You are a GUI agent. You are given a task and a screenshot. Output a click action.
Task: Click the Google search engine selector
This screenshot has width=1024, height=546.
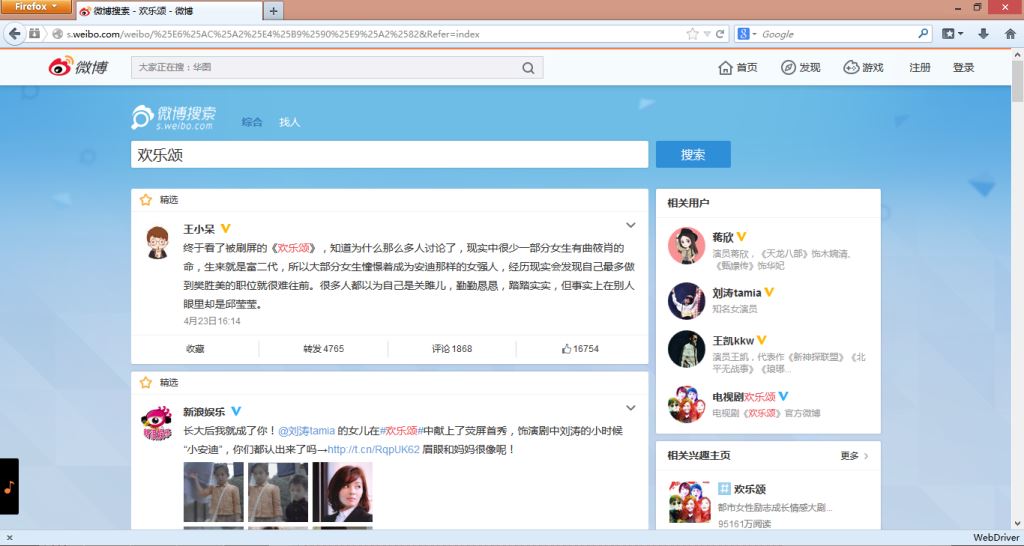click(747, 34)
